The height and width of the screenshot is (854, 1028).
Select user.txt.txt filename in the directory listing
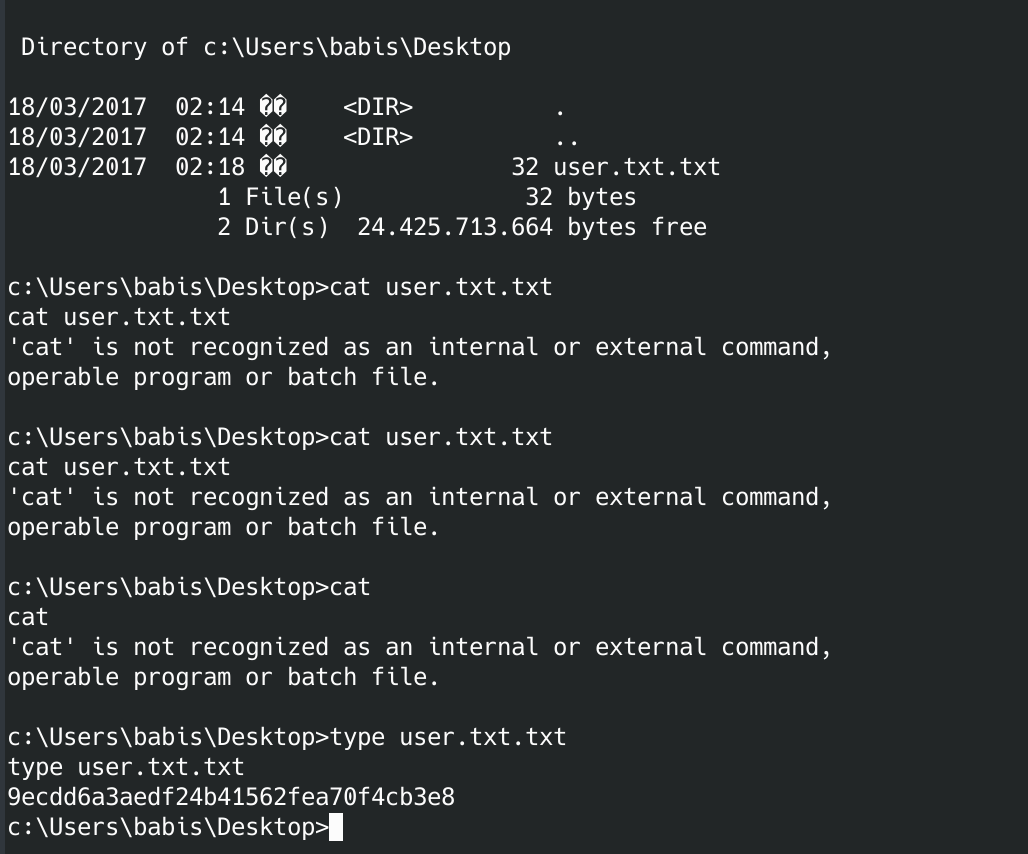[x=636, y=167]
